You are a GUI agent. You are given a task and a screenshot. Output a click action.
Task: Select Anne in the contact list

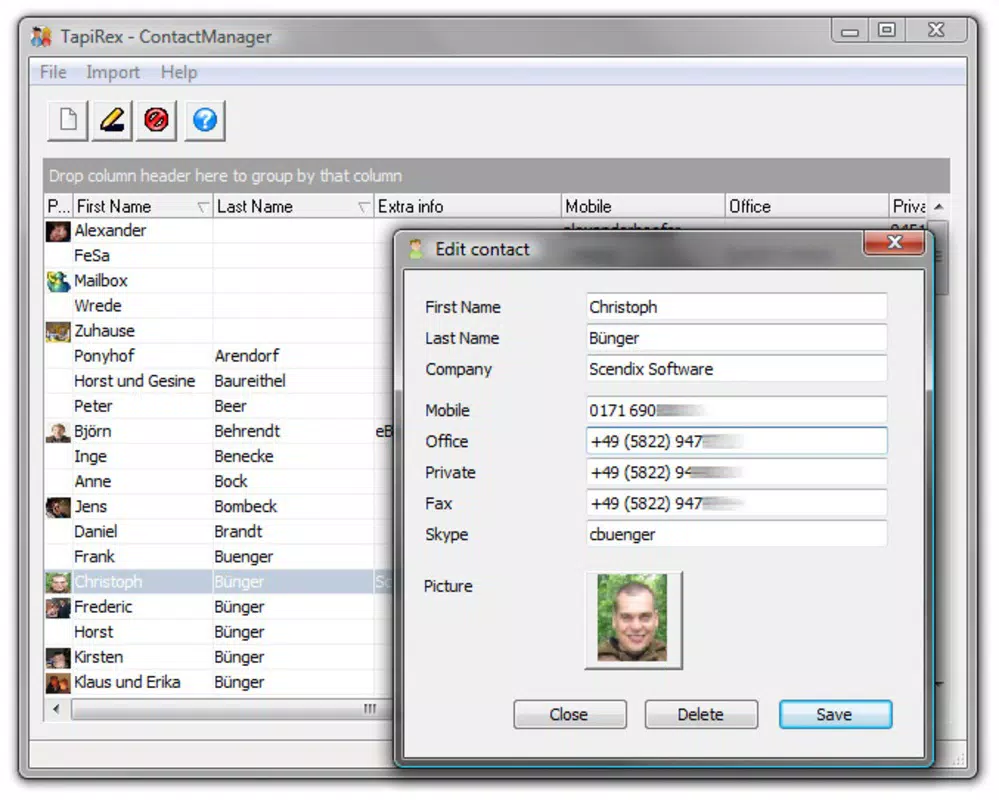pyautogui.click(x=93, y=482)
